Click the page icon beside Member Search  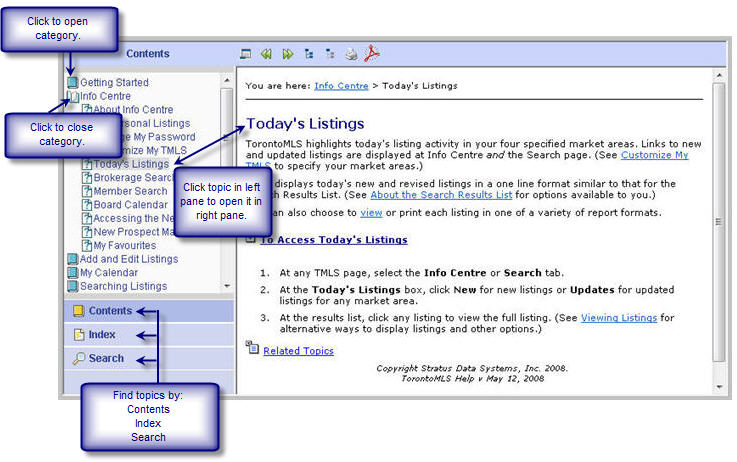[x=87, y=191]
